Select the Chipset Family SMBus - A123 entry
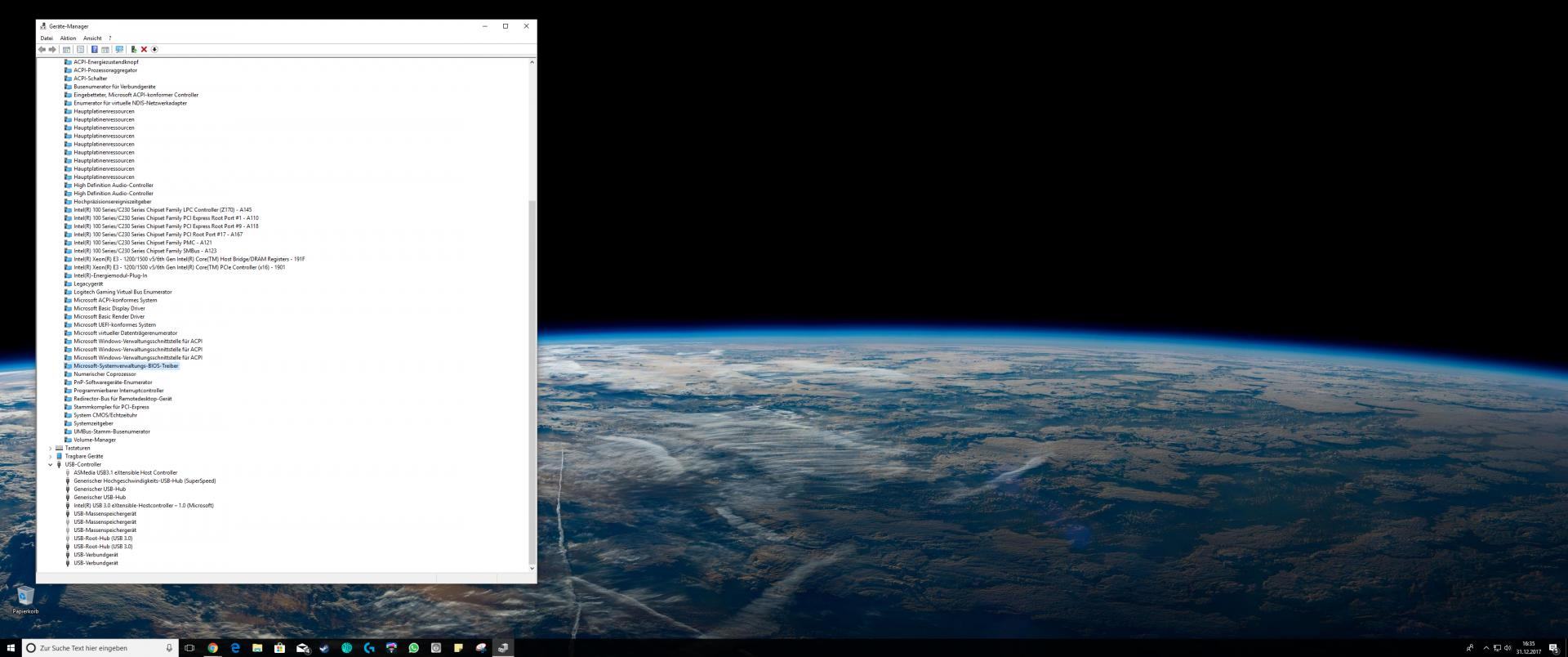This screenshot has height=657, width=1568. pos(145,251)
